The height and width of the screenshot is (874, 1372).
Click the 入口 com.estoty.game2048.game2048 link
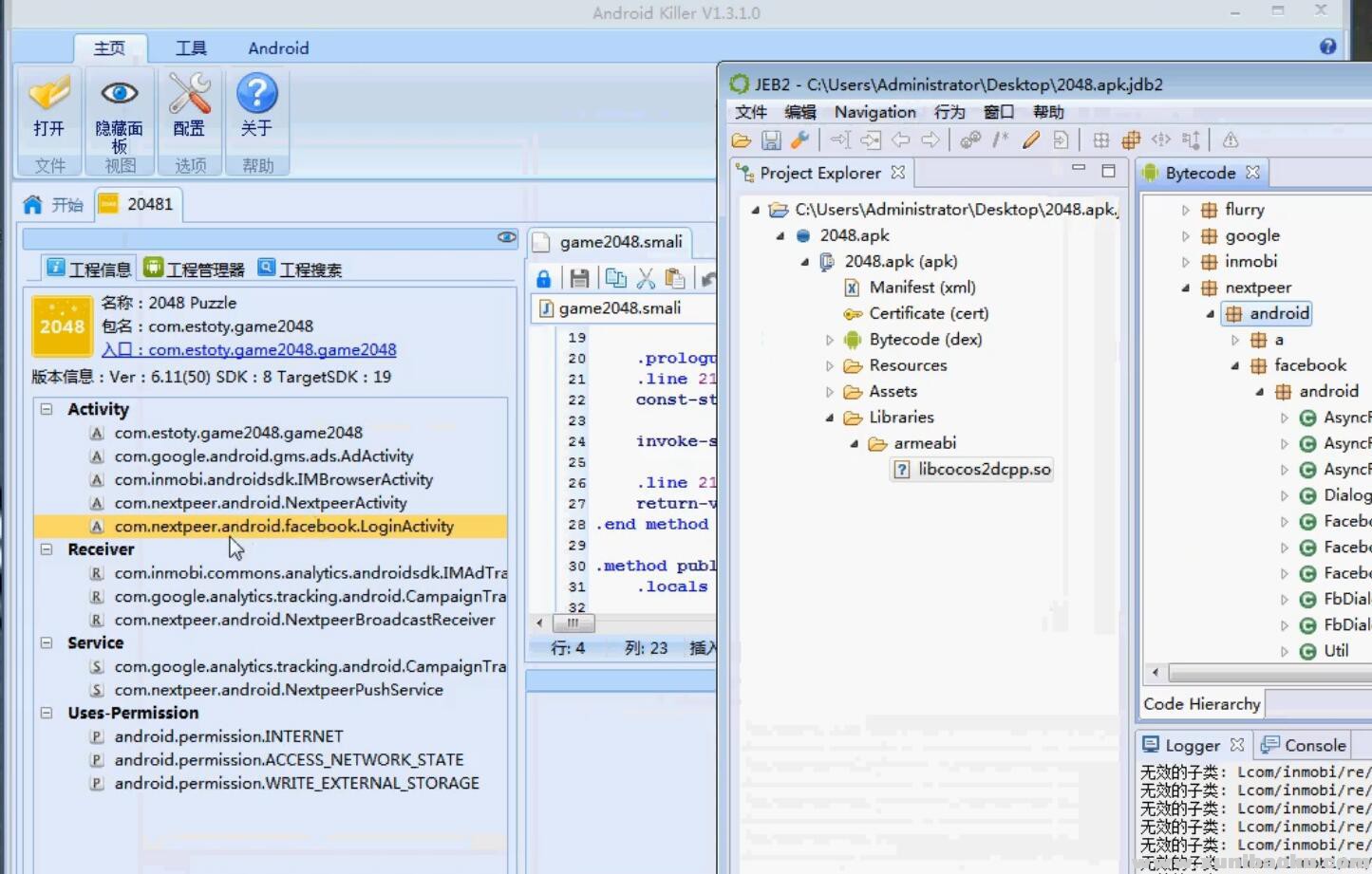(x=249, y=349)
